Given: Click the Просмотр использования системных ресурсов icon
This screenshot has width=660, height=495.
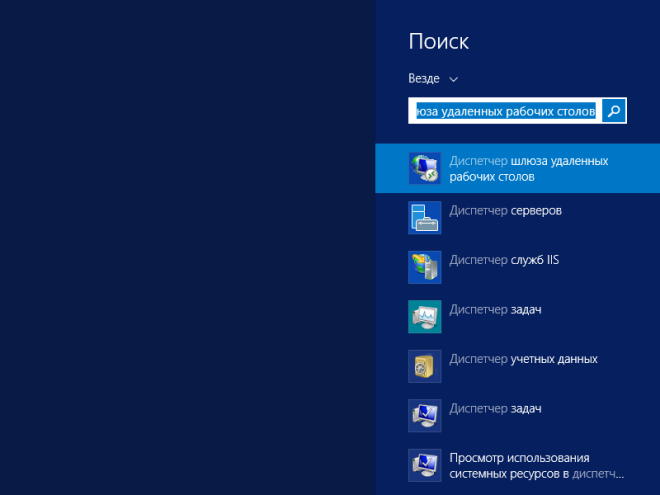Looking at the screenshot, I should pyautogui.click(x=424, y=465).
